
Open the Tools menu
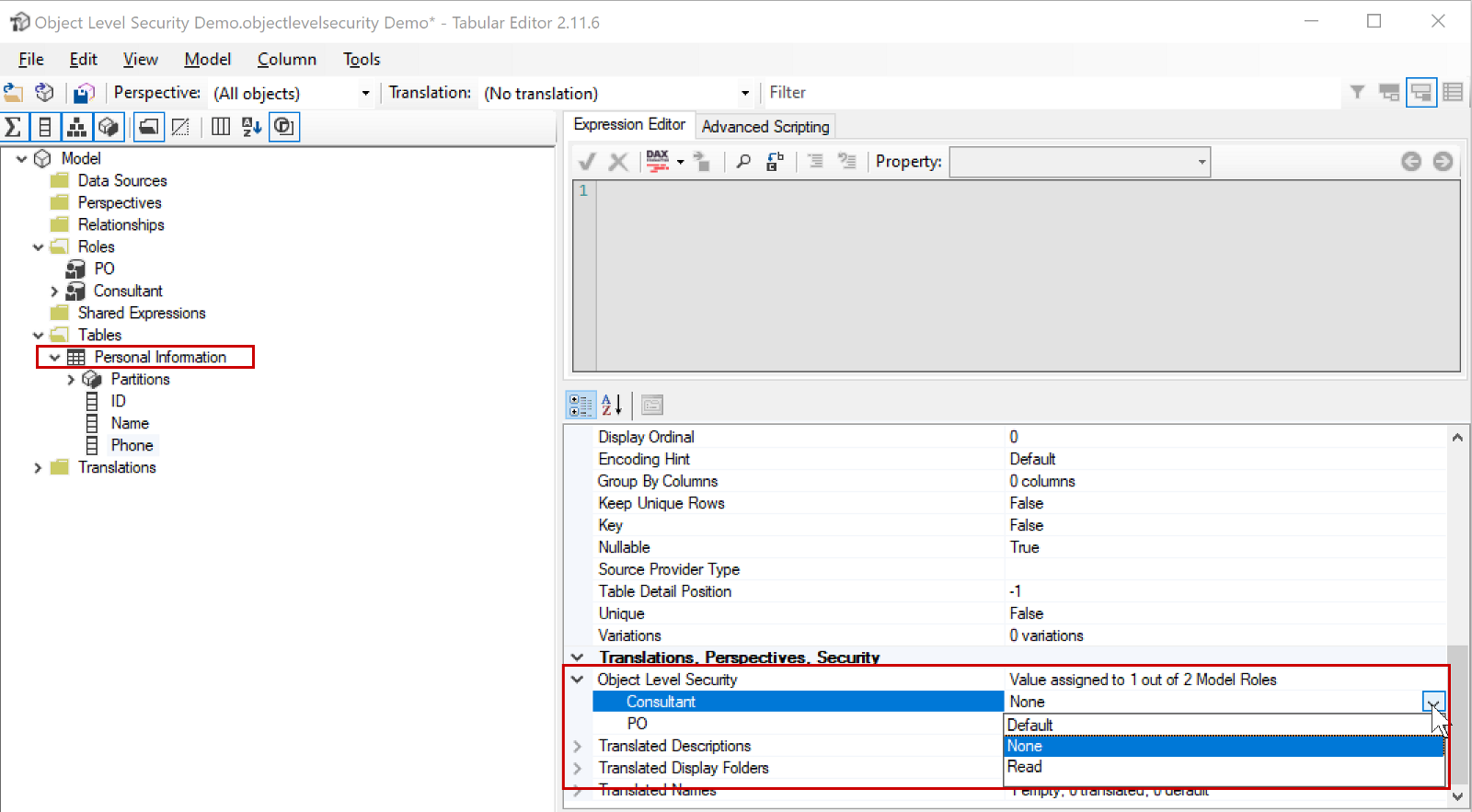tap(362, 59)
